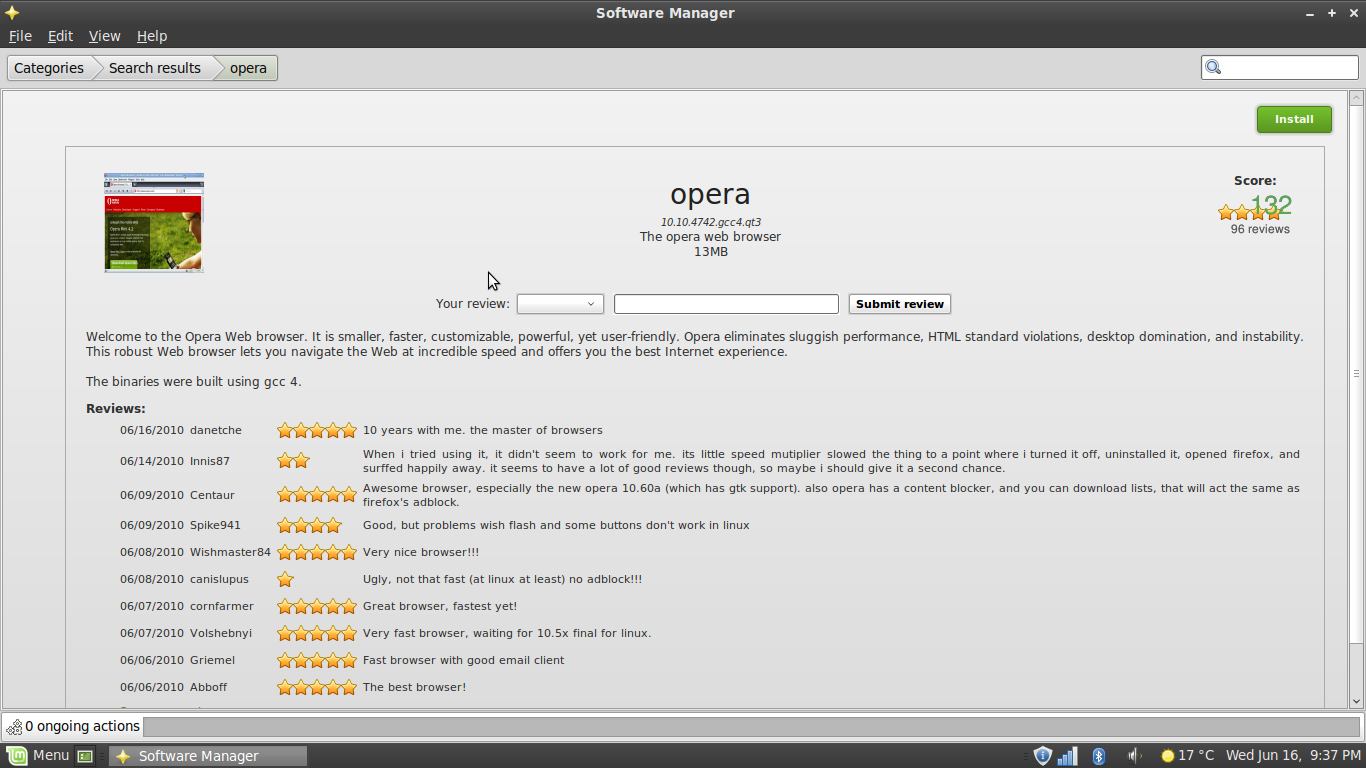Click Centaur's five-star rating

tap(317, 495)
